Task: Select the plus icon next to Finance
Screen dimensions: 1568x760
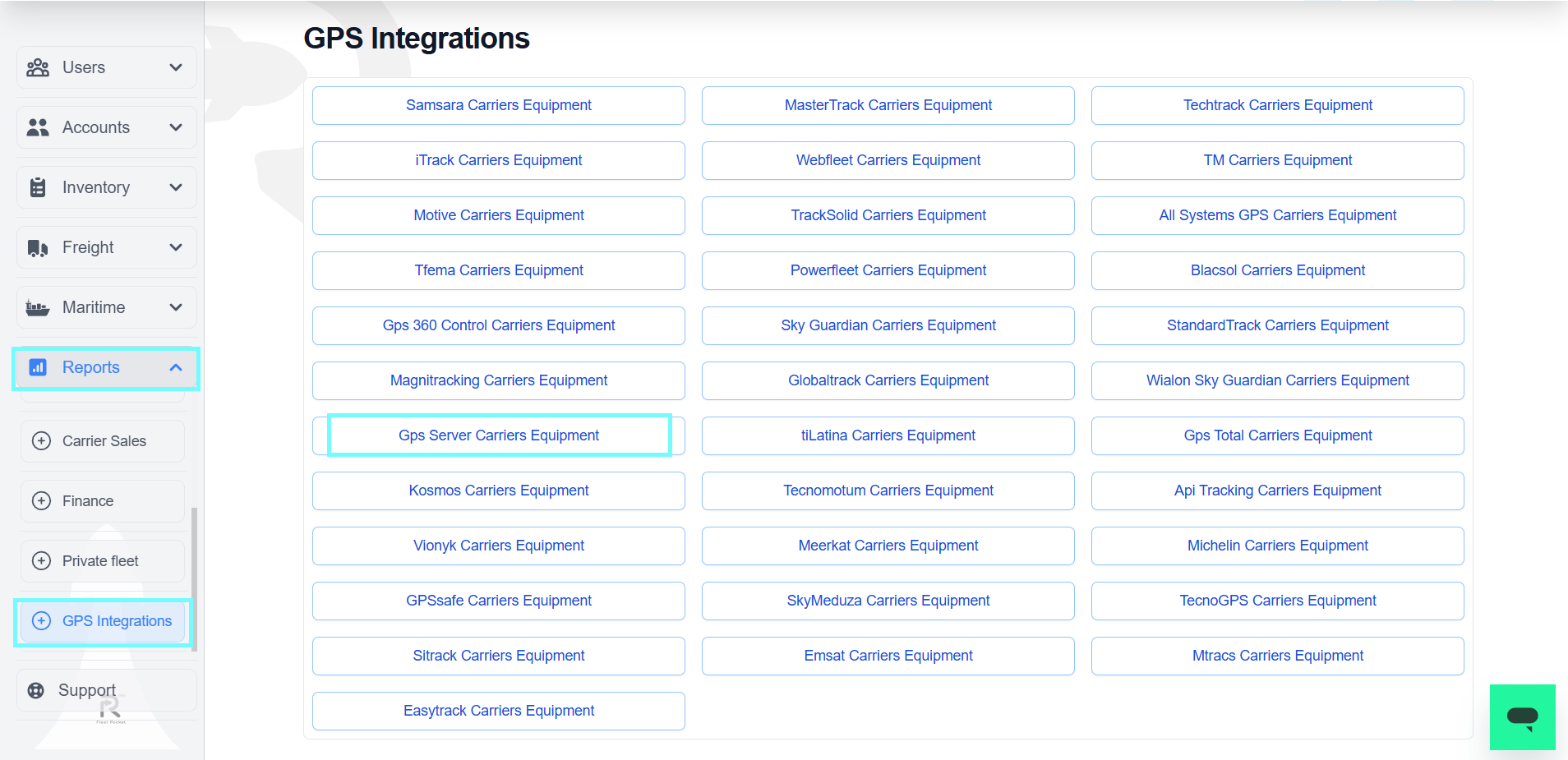Action: 41,500
